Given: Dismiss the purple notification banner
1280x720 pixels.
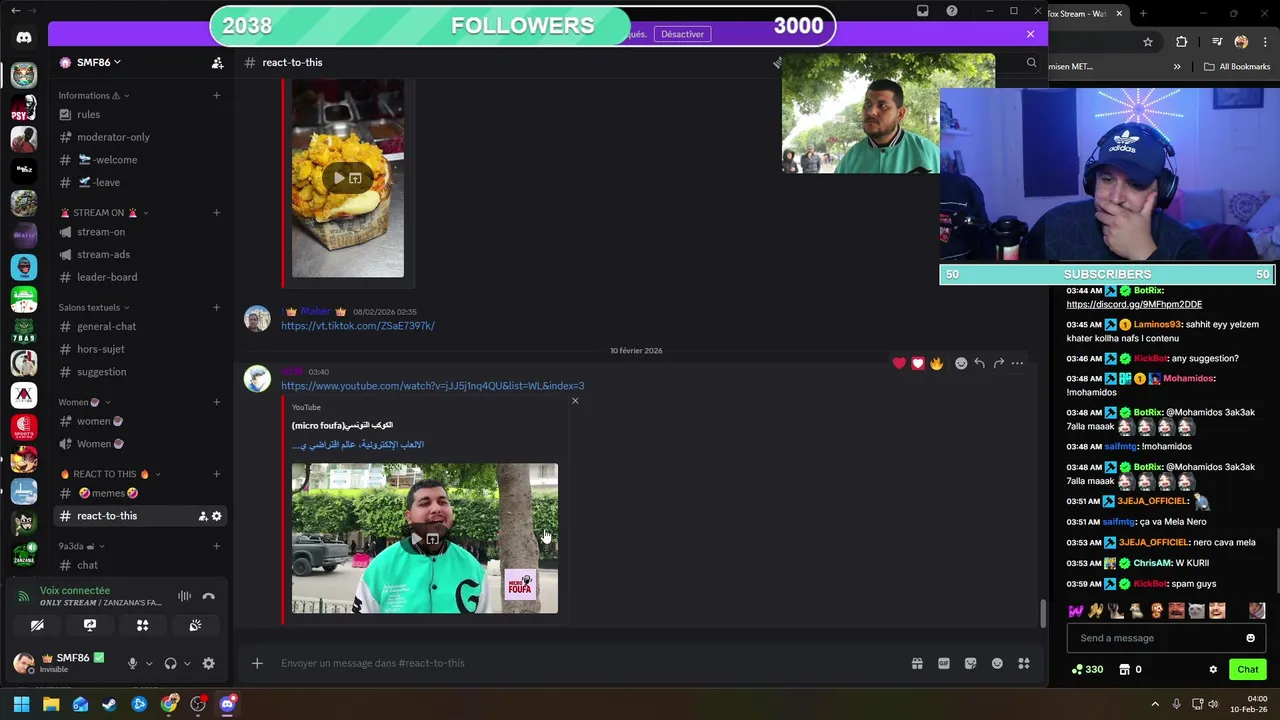Looking at the screenshot, I should click(x=1030, y=34).
